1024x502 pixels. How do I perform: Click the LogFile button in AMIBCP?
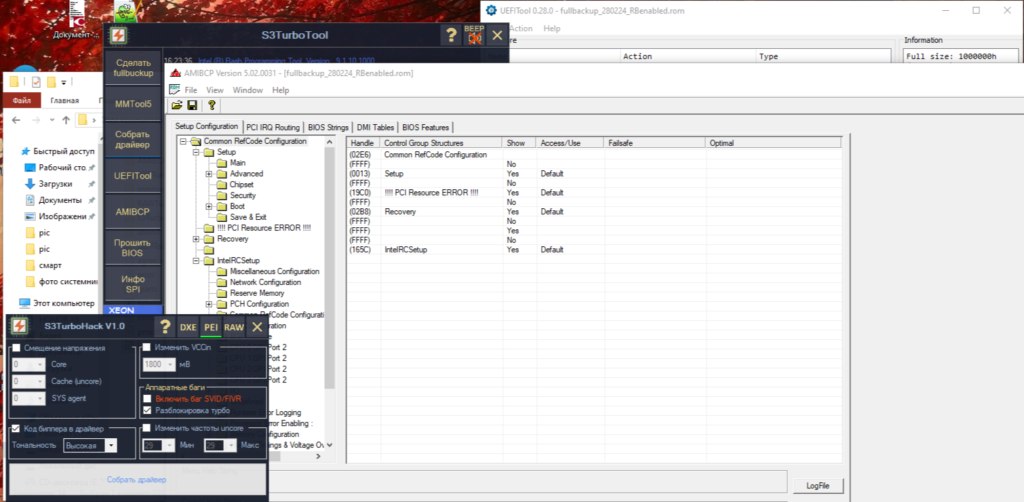coord(818,486)
